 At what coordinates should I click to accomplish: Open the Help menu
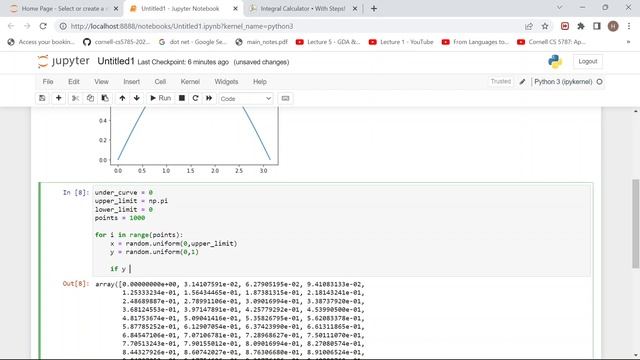(x=260, y=82)
